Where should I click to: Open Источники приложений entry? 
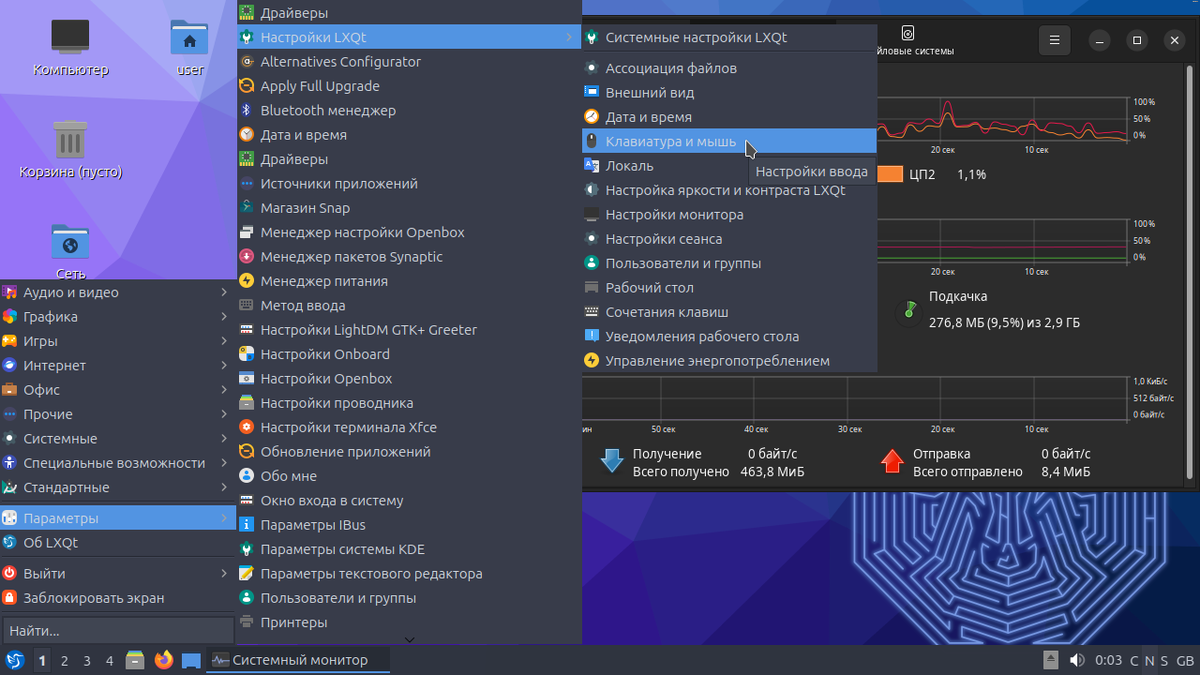pyautogui.click(x=409, y=184)
